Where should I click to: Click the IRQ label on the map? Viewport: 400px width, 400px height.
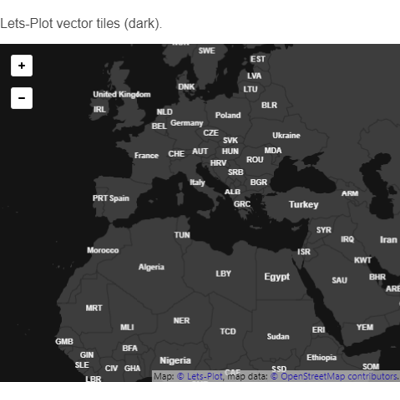[x=347, y=239]
